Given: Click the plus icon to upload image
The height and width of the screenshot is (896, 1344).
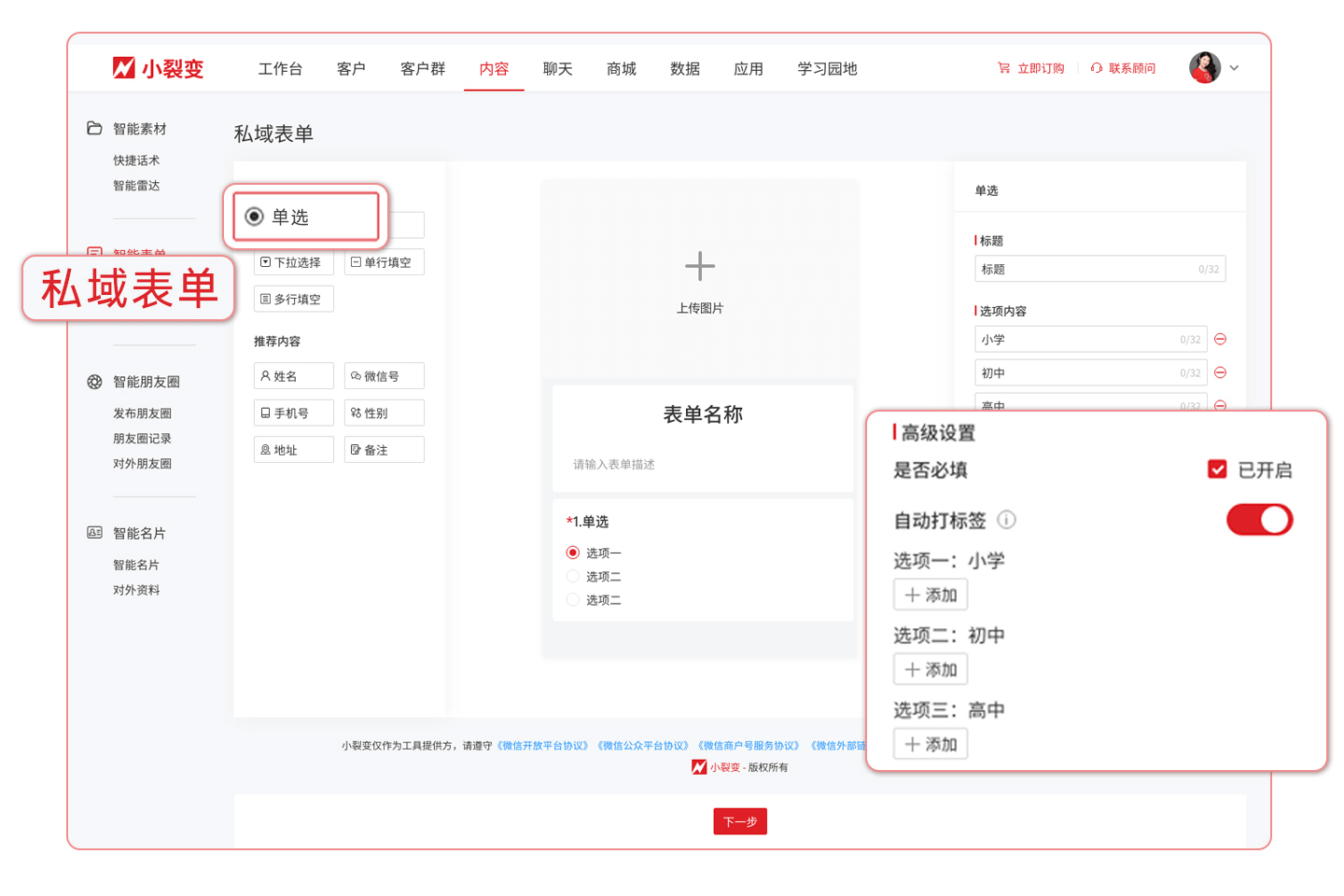Looking at the screenshot, I should (x=699, y=267).
